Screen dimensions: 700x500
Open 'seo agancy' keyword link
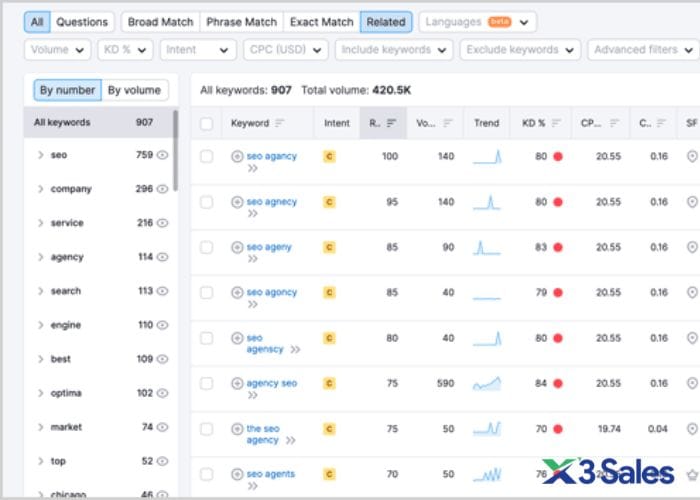272,156
